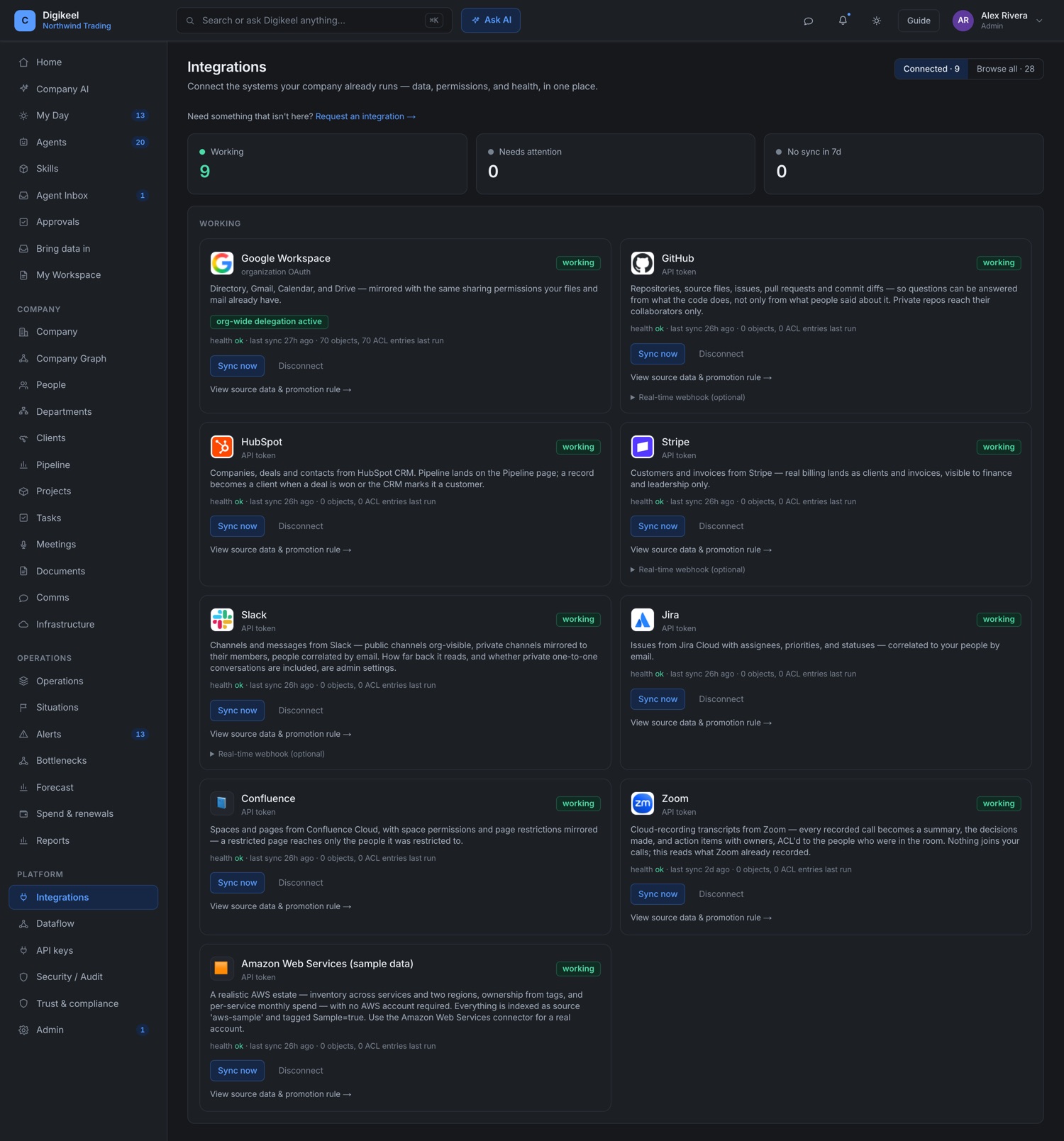Click the Pipeline sidebar icon
Screen dimensions: 1064x1141
tap(23, 465)
